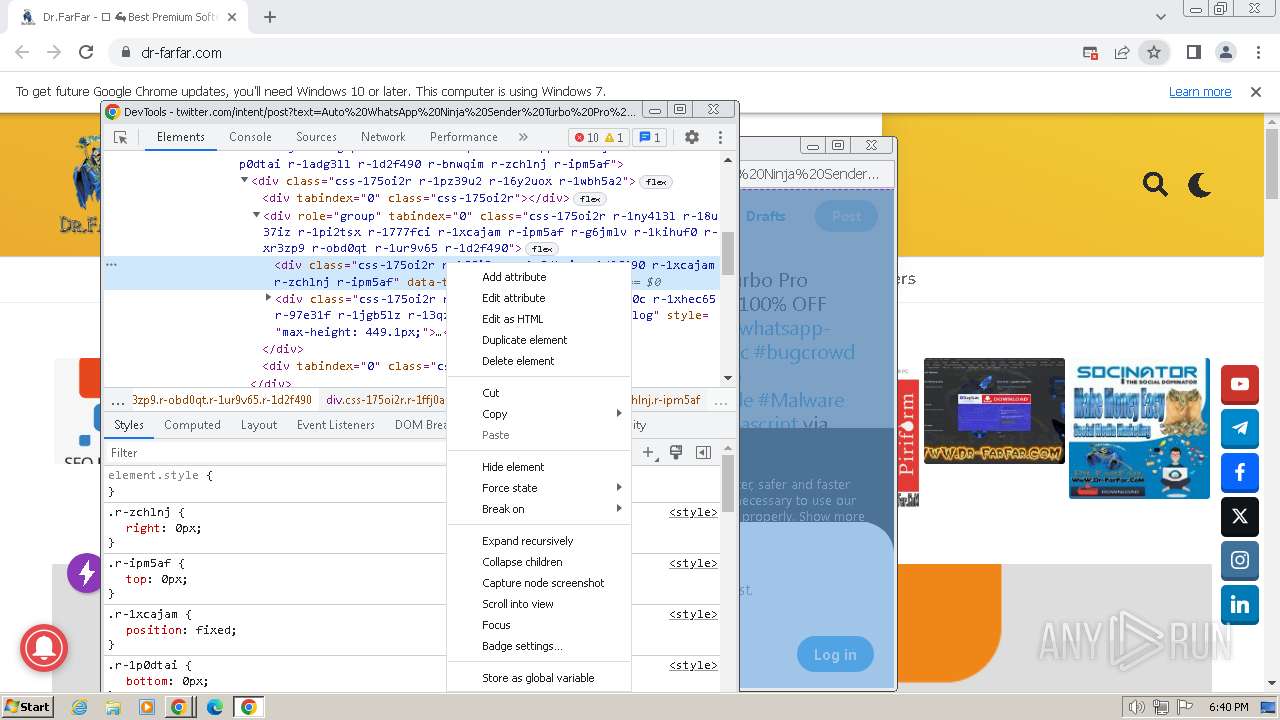The width and height of the screenshot is (1280, 720).
Task: Choose Delete element
Action: coord(539,361)
